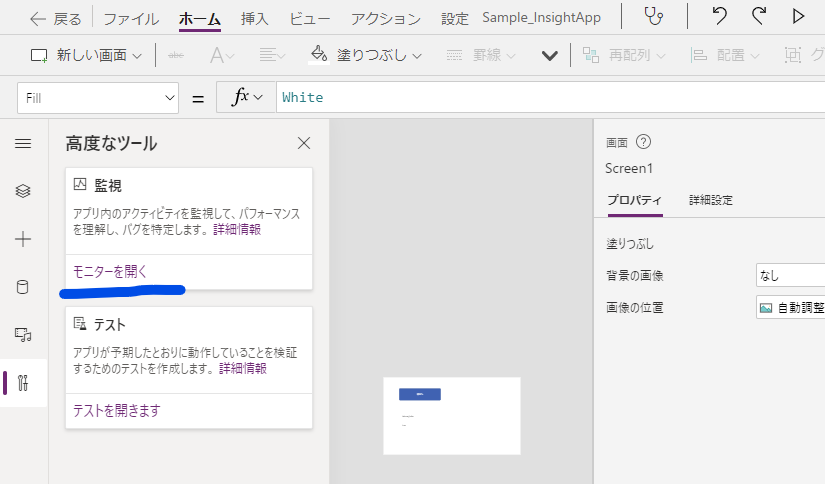Viewport: 825px width, 484px height.
Task: Open the Tree view layers icon
Action: coord(23,191)
